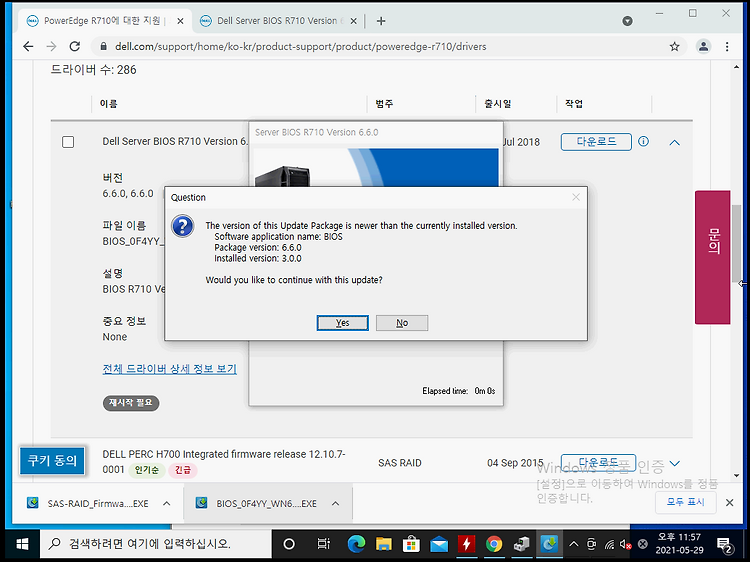The height and width of the screenshot is (562, 750).
Task: Decline the BIOS update with No
Action: click(x=402, y=323)
